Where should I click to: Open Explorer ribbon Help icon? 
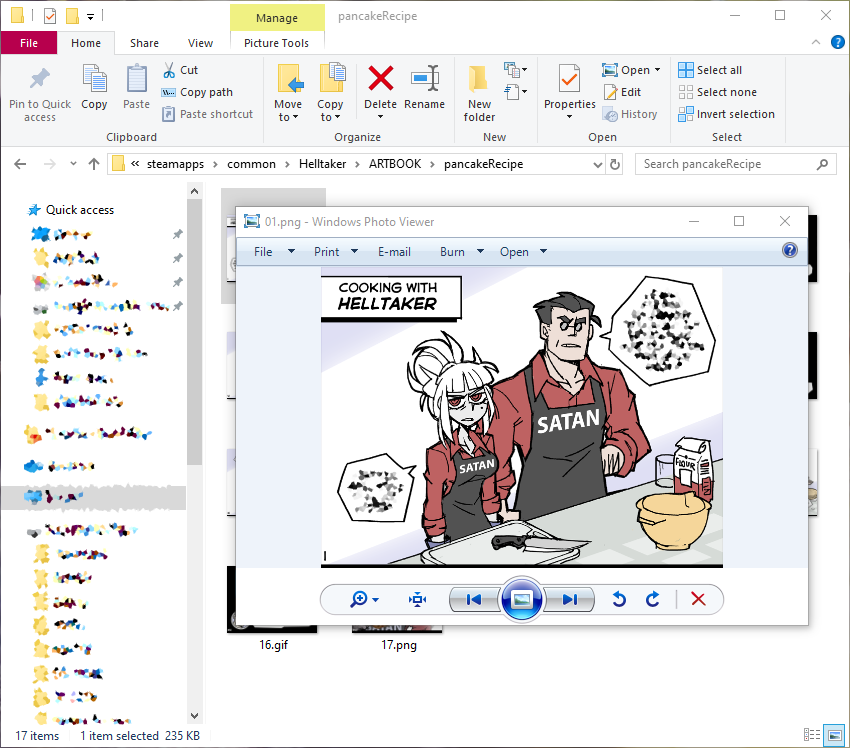[x=838, y=42]
